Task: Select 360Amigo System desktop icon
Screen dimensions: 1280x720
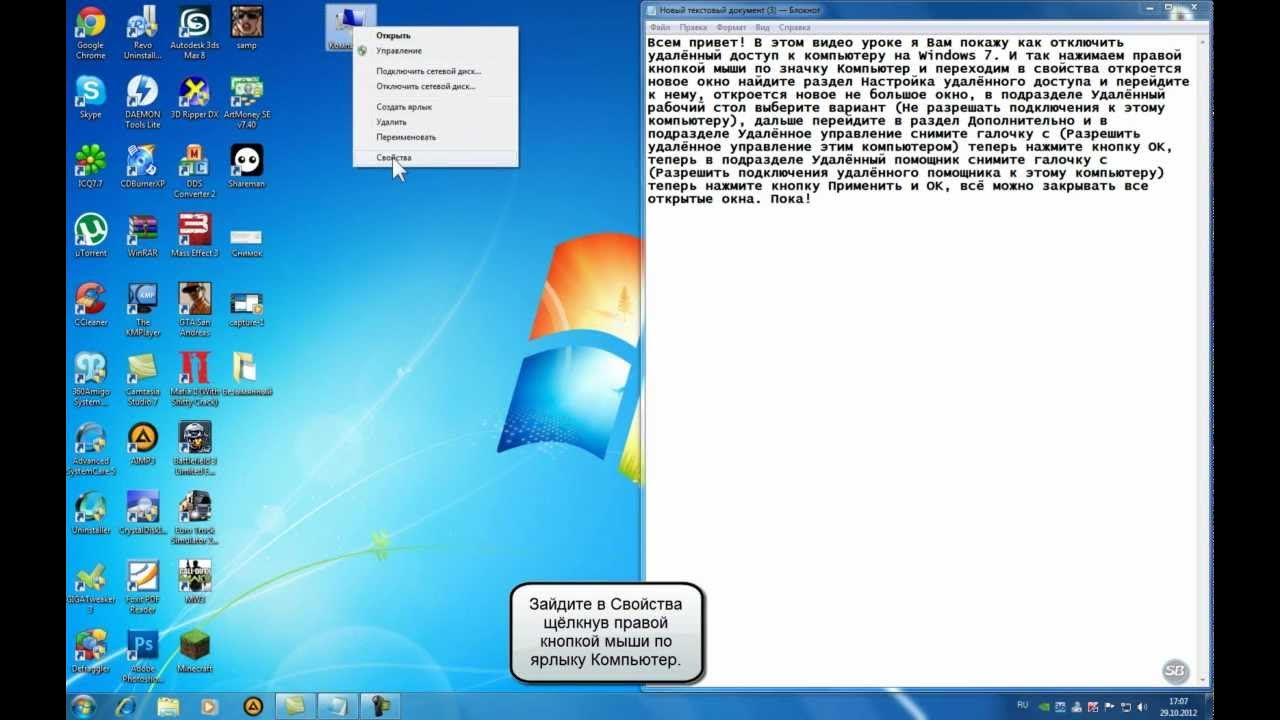Action: tap(90, 379)
